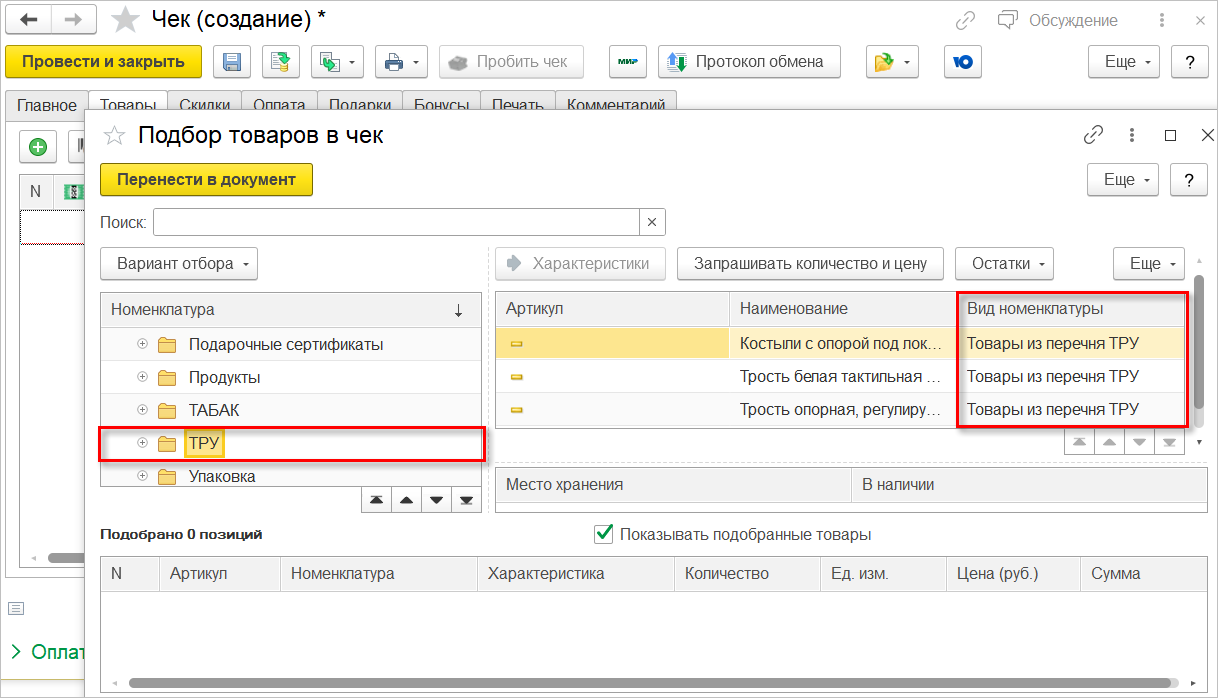Move down in Номенклатура tree navigation
1218x698 pixels.
(435, 499)
